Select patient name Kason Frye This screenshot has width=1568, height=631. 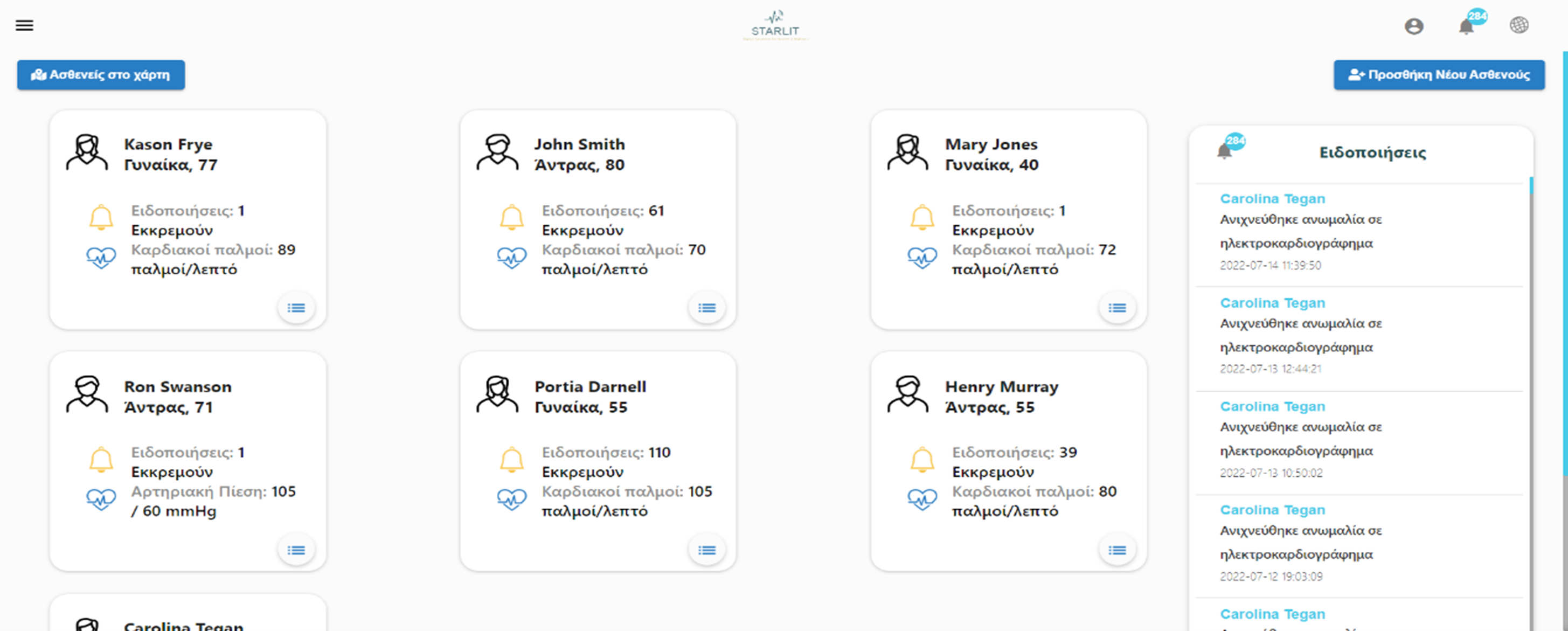point(168,144)
